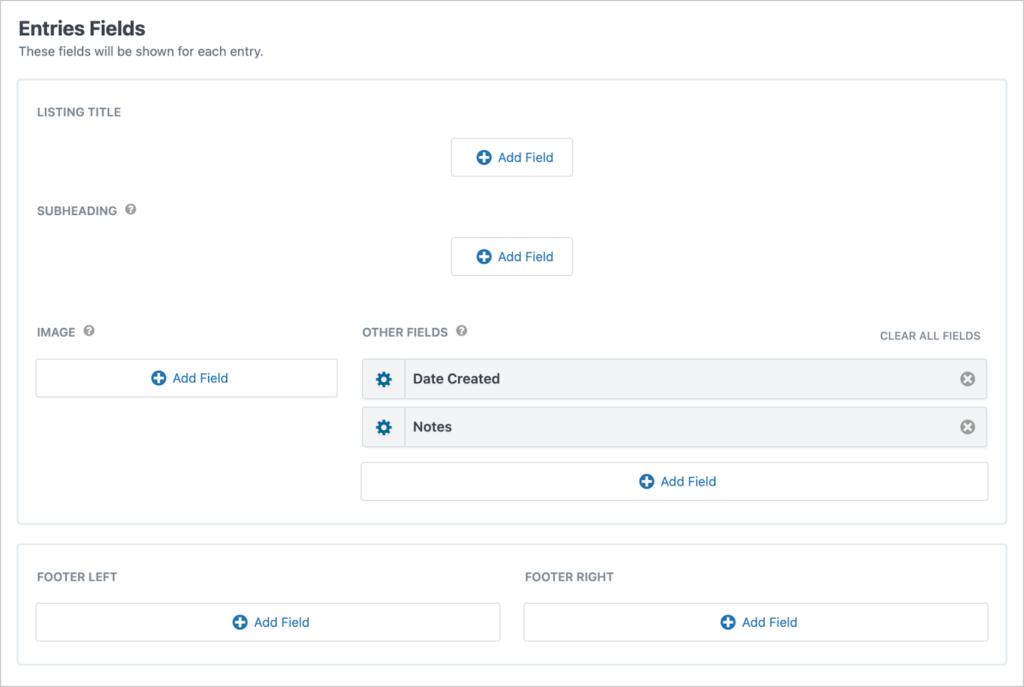1024x687 pixels.
Task: Add a field to Footer Left
Action: pyautogui.click(x=268, y=622)
